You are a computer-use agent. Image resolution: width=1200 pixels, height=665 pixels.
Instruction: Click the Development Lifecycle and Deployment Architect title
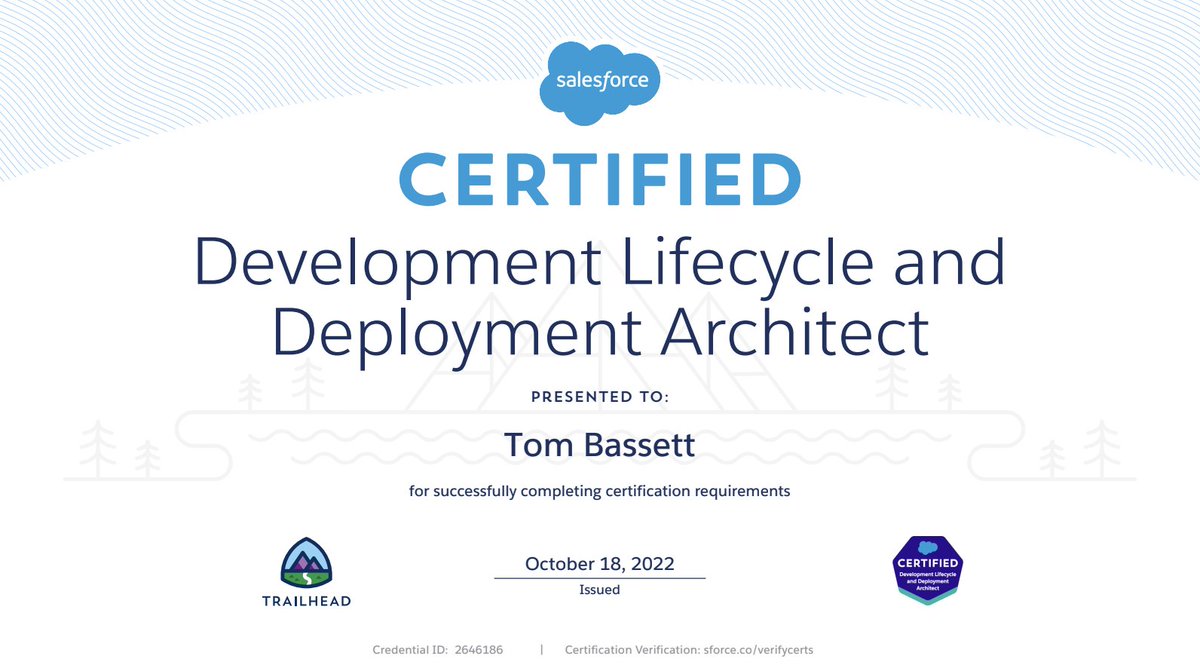(598, 295)
